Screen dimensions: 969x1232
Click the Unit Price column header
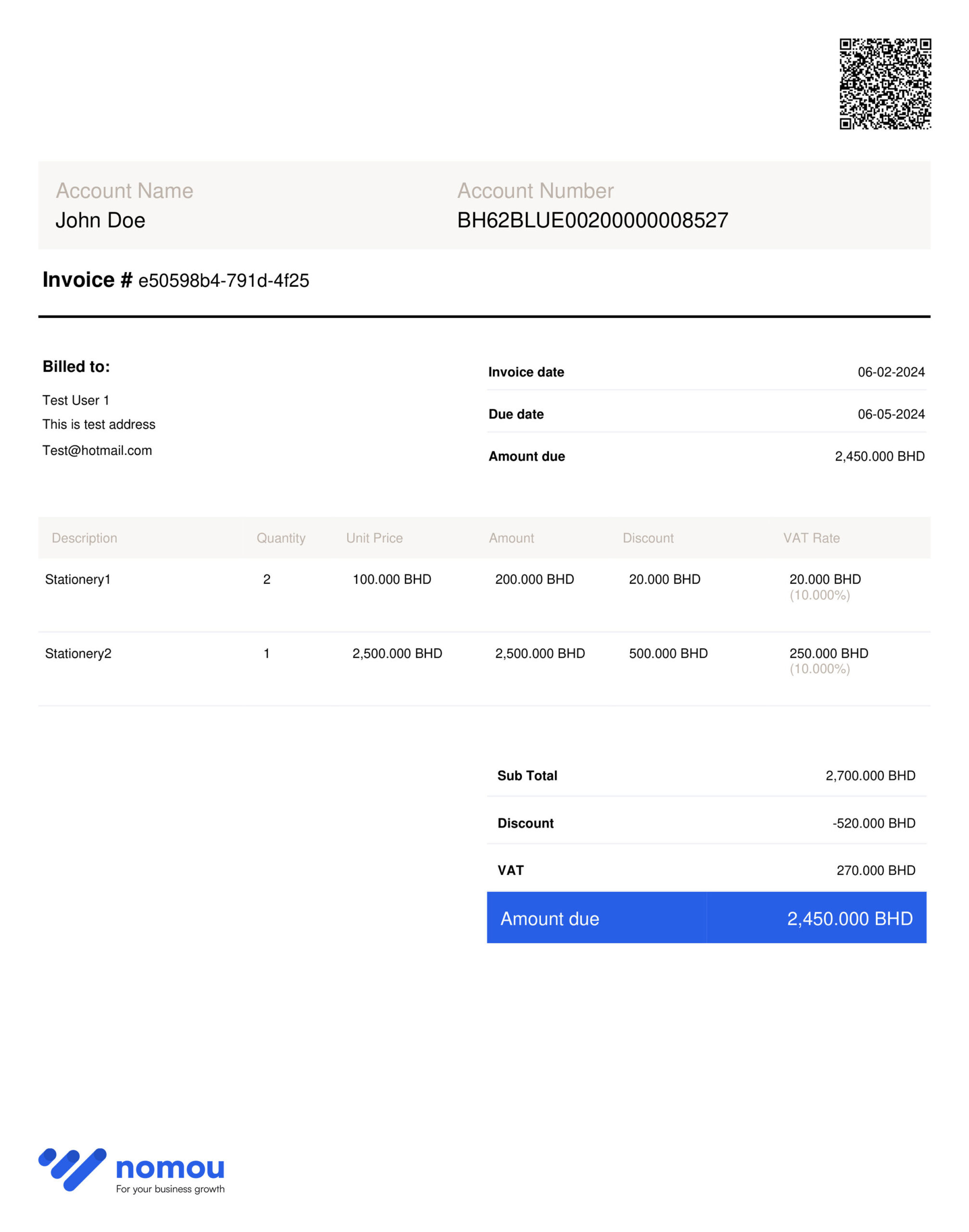click(x=374, y=538)
